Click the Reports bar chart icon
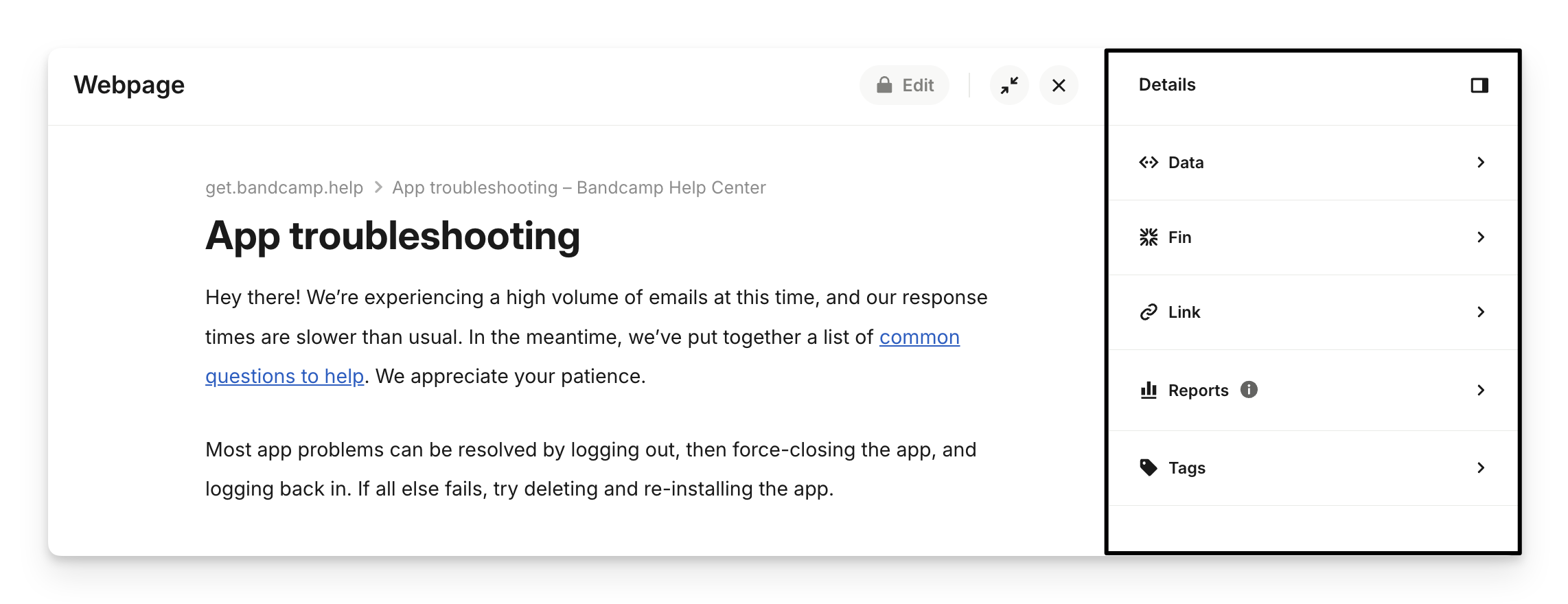Image resolution: width=1568 pixels, height=604 pixels. pos(1149,391)
